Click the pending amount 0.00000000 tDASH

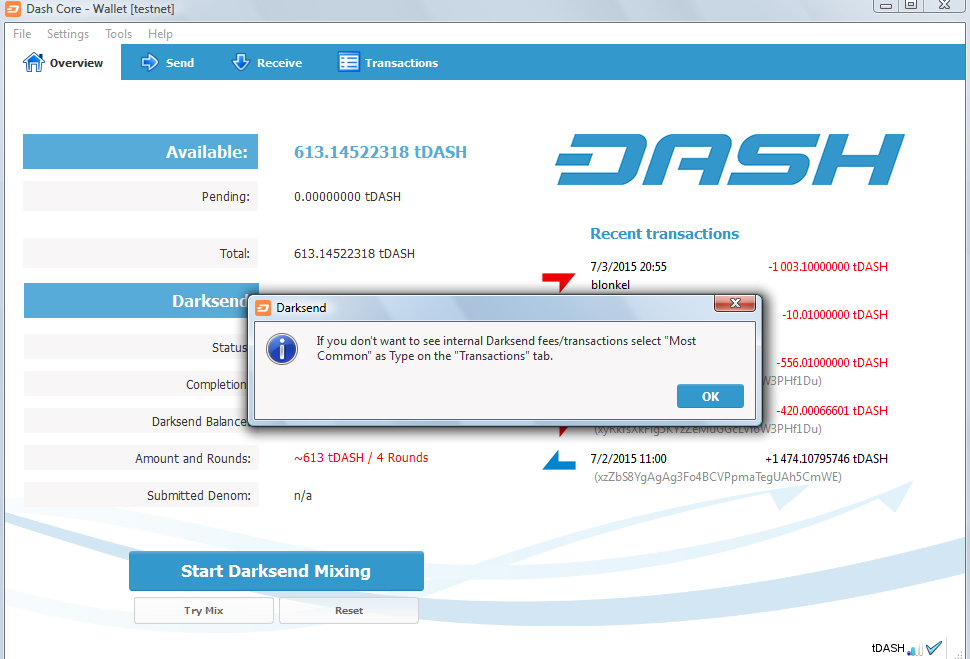coord(347,197)
